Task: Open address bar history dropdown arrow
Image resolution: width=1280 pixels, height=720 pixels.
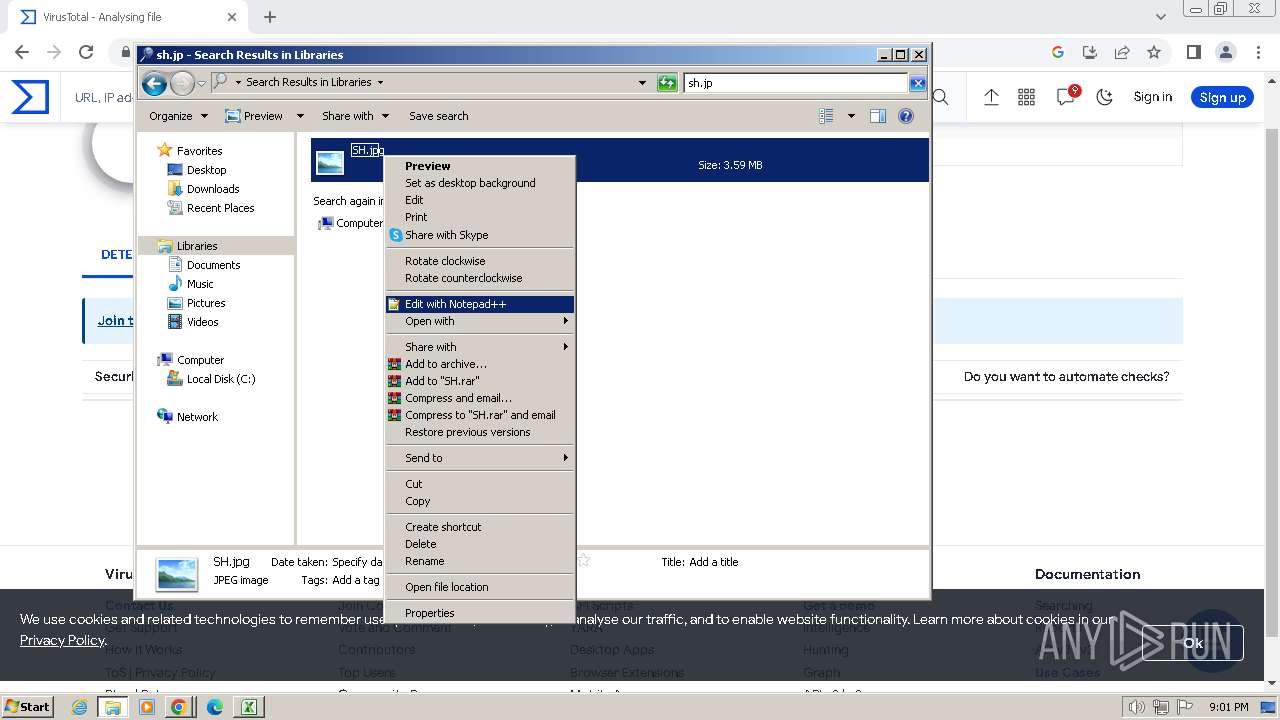Action: pos(642,83)
